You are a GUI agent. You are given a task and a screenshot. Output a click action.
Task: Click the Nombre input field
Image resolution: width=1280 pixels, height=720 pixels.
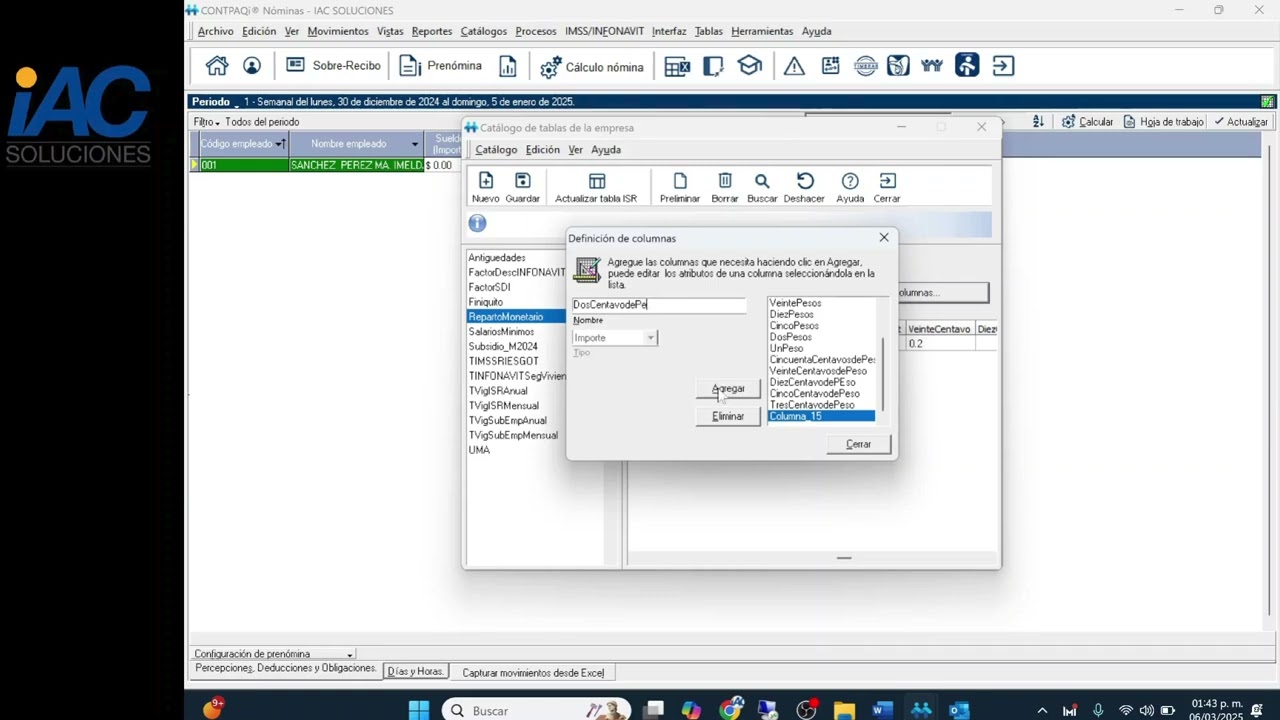point(659,305)
